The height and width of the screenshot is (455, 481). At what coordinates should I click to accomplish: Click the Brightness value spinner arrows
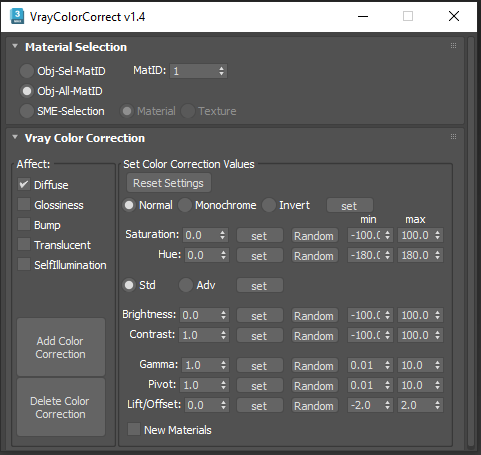223,315
